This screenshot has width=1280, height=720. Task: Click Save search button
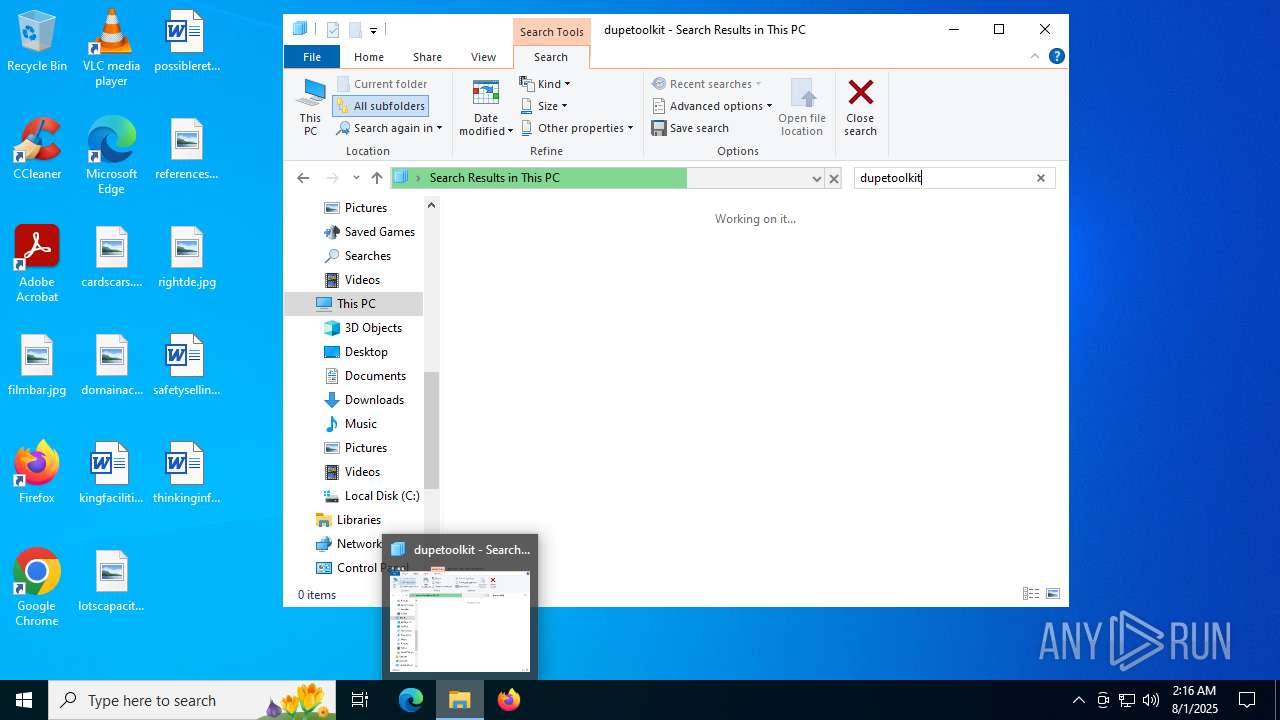pos(690,128)
